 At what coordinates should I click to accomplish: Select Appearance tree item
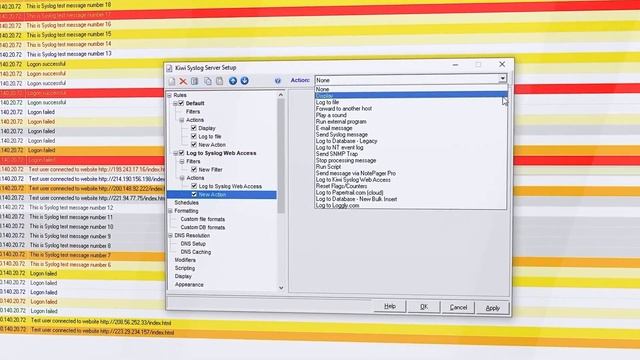[x=189, y=284]
